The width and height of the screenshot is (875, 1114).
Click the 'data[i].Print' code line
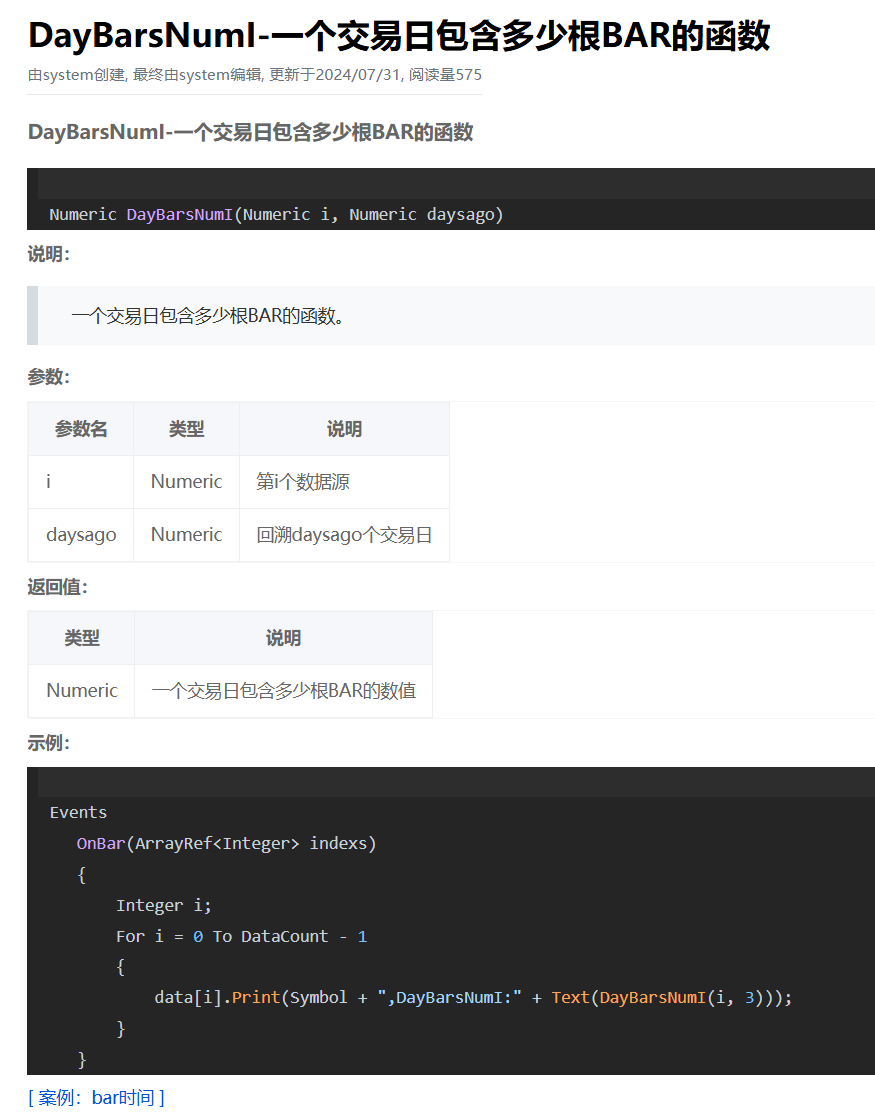pyautogui.click(x=473, y=997)
